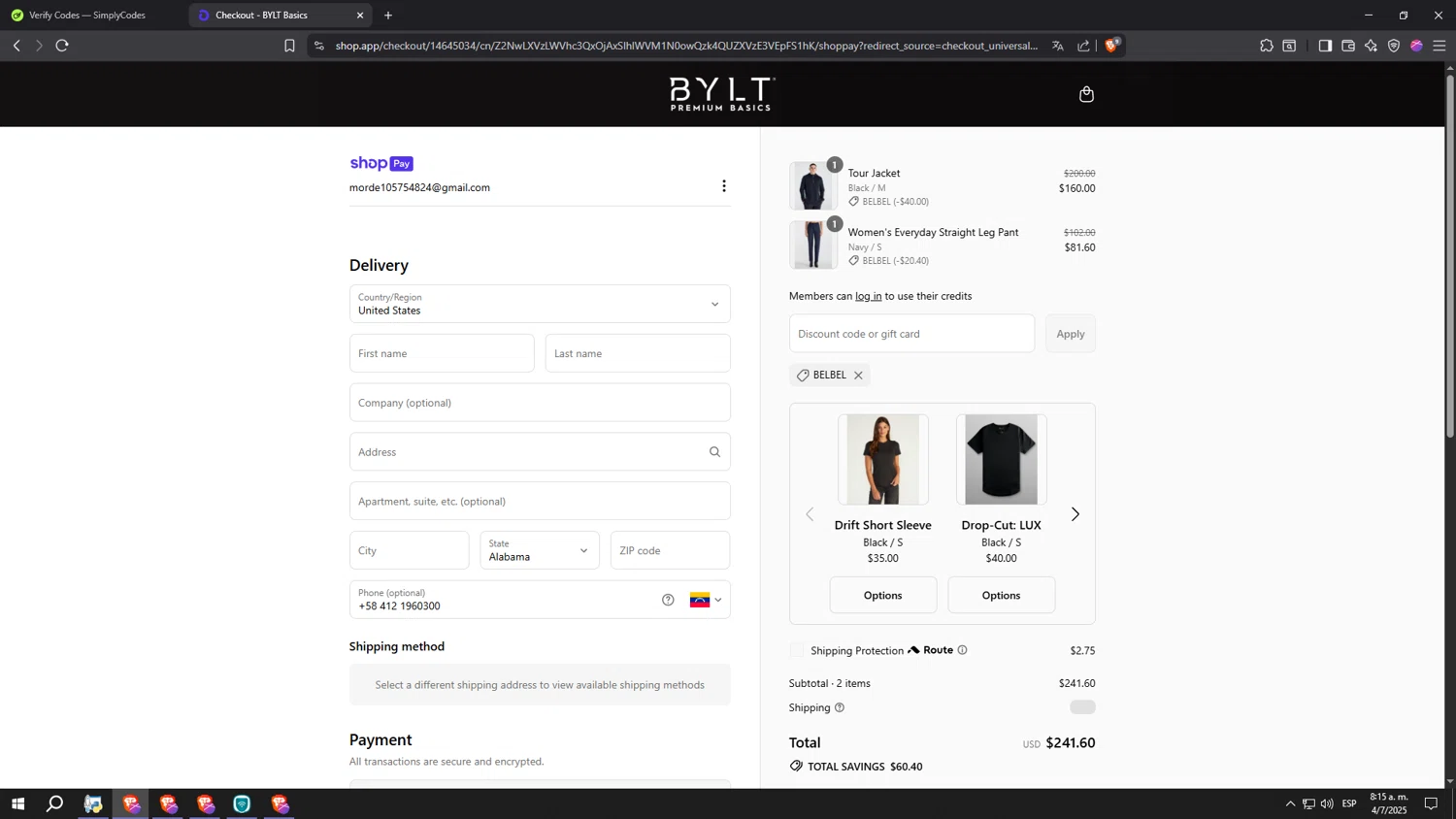This screenshot has width=1456, height=819.
Task: Click the Shop Pay logo
Action: 381,163
